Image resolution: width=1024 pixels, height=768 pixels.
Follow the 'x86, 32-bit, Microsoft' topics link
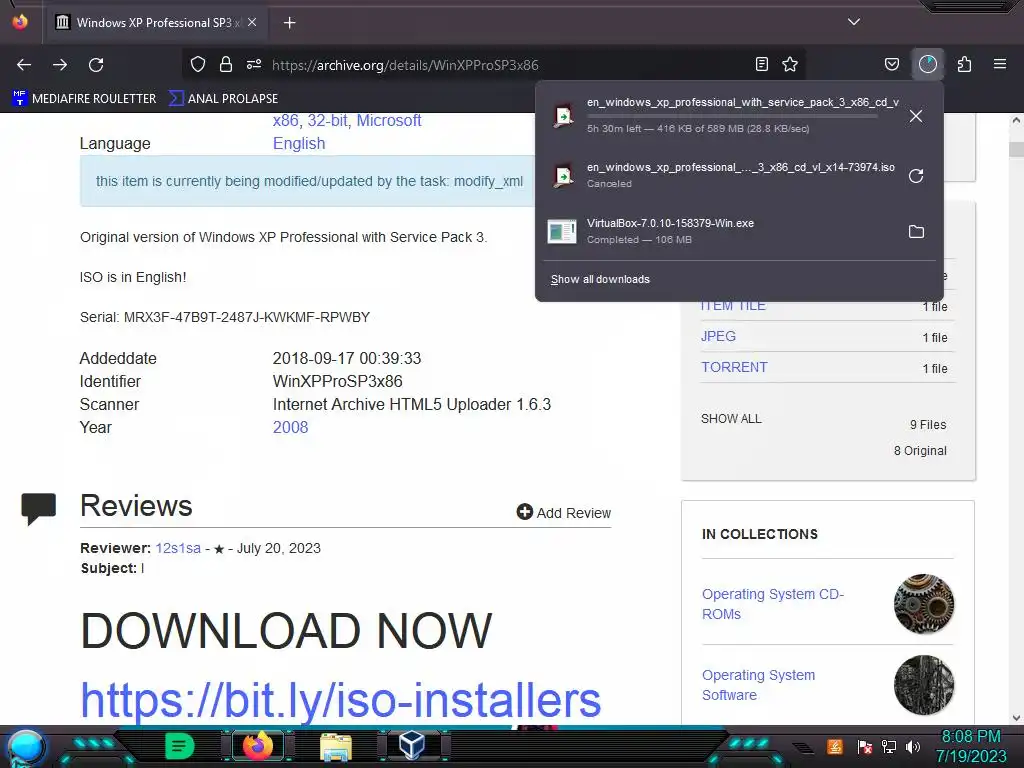(x=347, y=121)
